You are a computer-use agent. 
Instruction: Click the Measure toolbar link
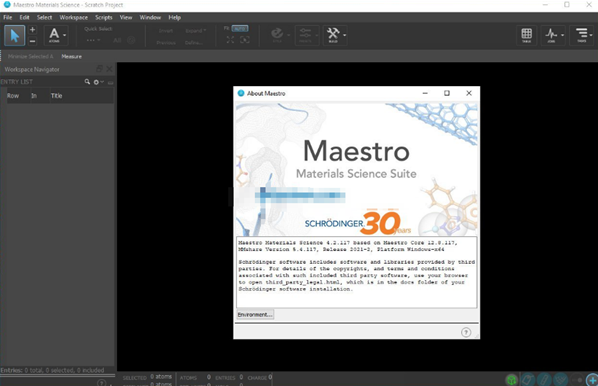point(72,56)
